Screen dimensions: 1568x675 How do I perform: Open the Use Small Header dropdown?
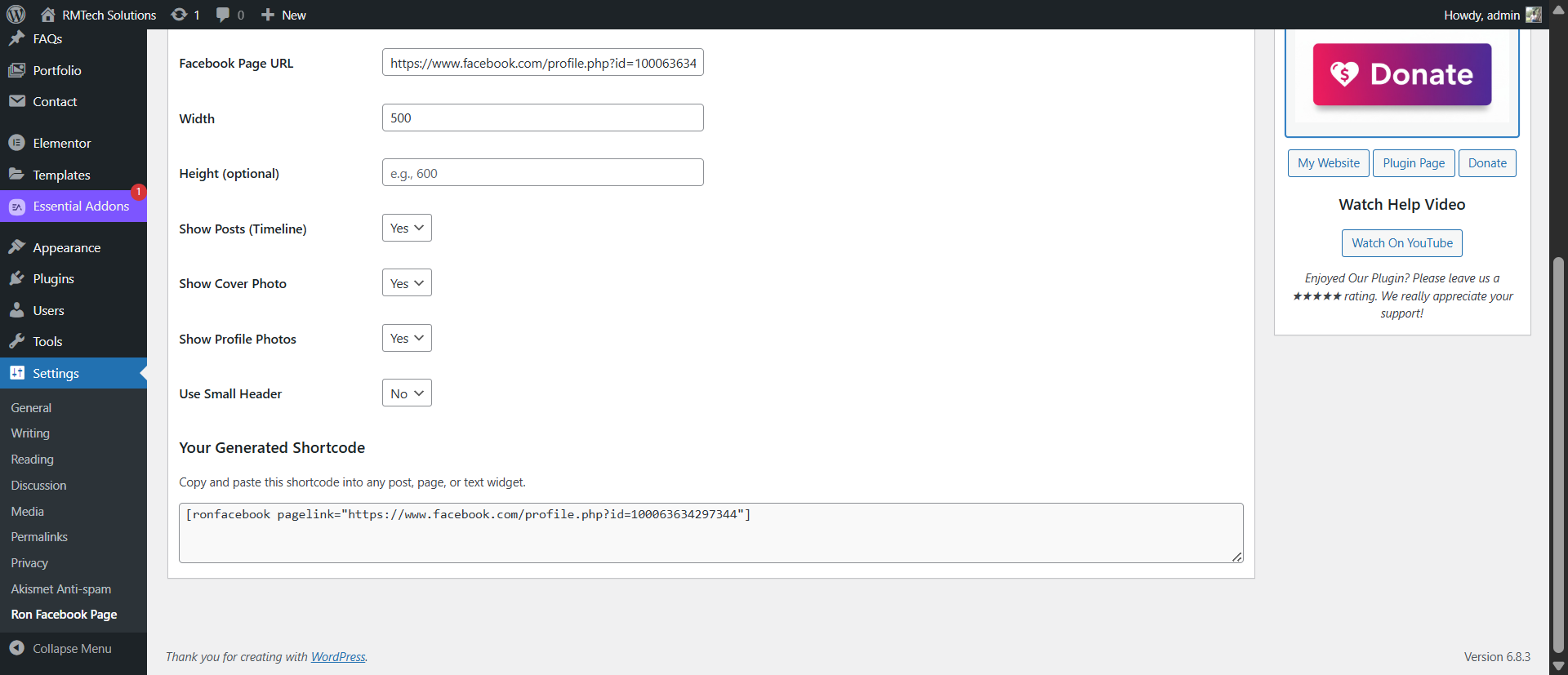[x=407, y=393]
